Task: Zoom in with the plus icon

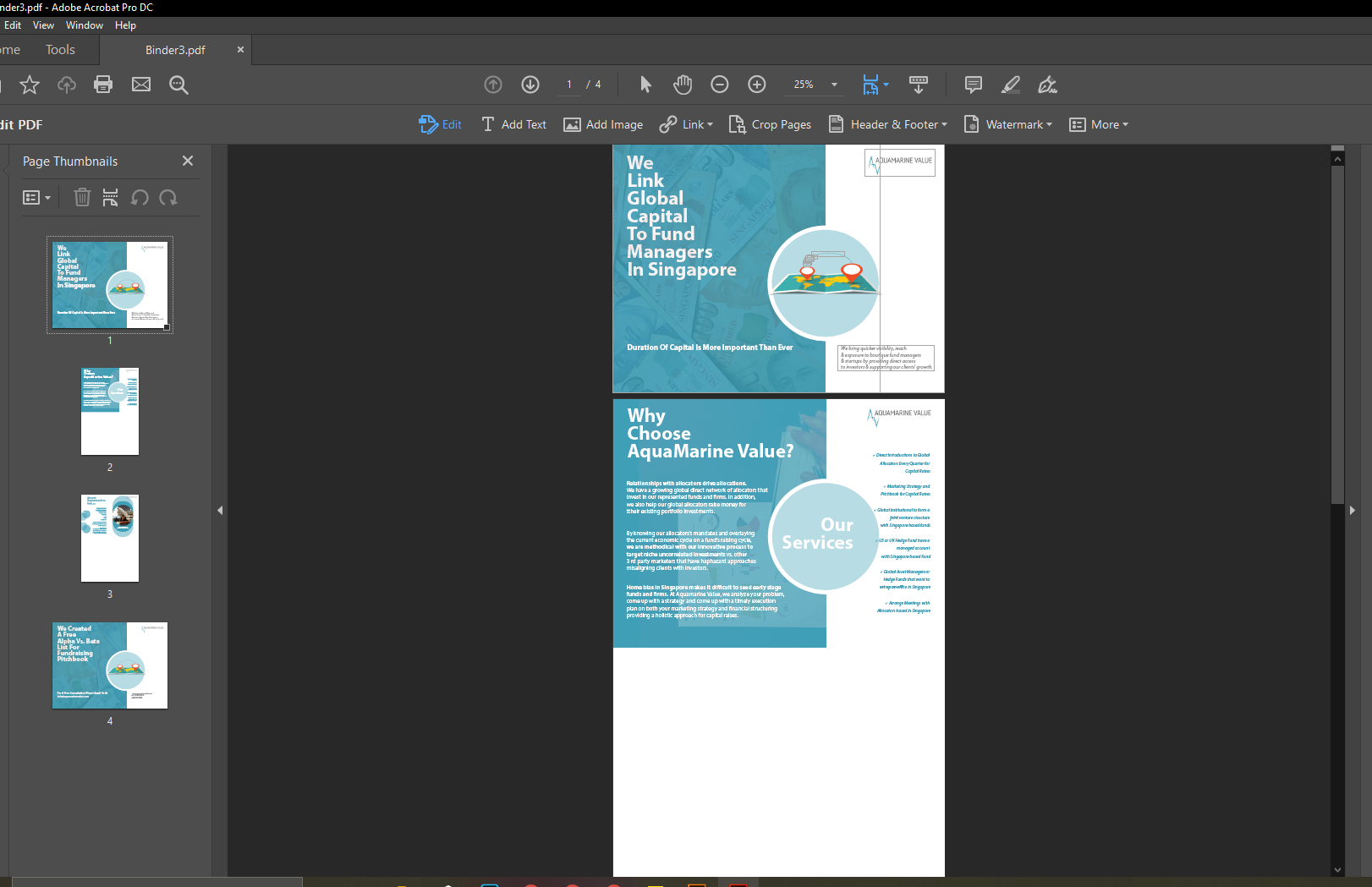Action: click(756, 85)
